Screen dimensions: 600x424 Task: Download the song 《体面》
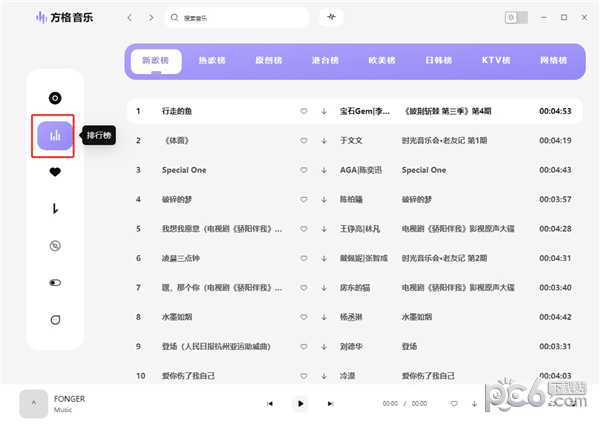(324, 141)
